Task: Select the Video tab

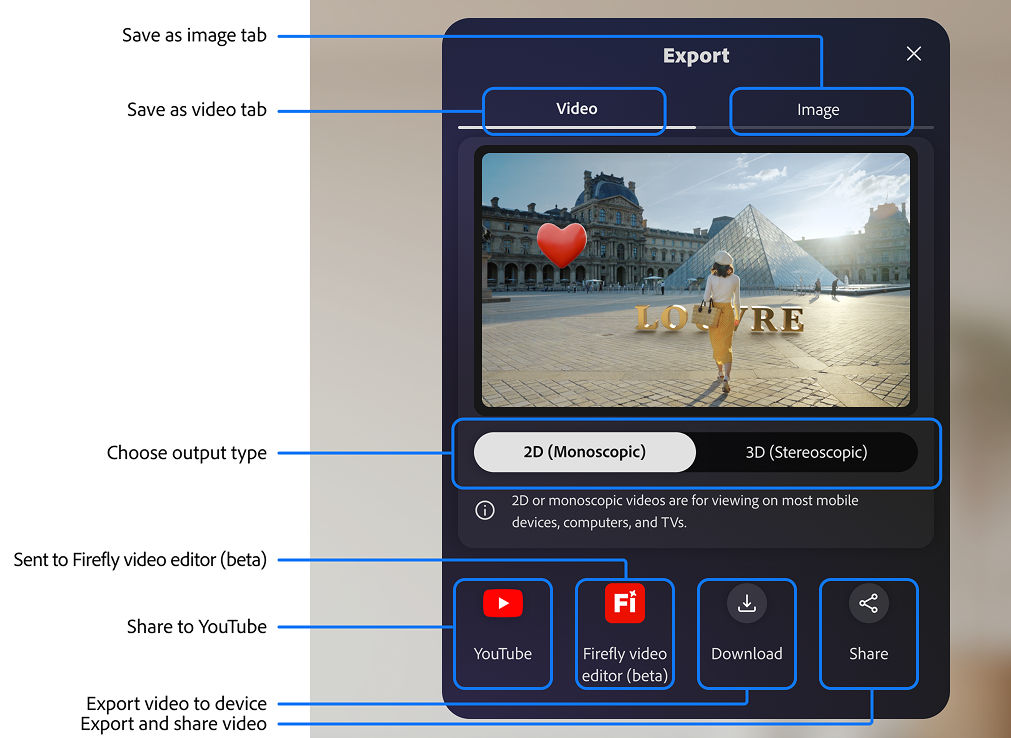Action: pos(575,107)
